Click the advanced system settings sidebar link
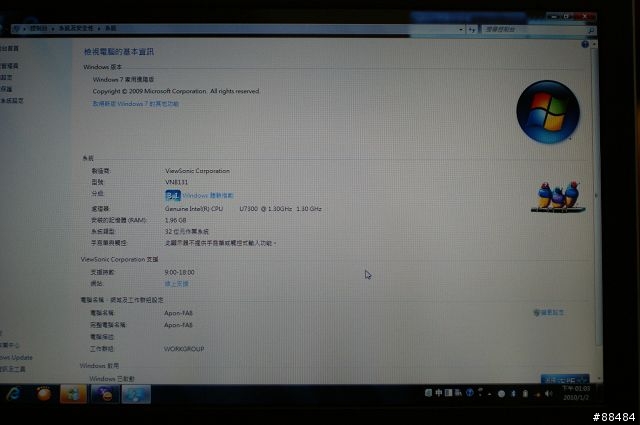The width and height of the screenshot is (640, 425). pos(12,100)
